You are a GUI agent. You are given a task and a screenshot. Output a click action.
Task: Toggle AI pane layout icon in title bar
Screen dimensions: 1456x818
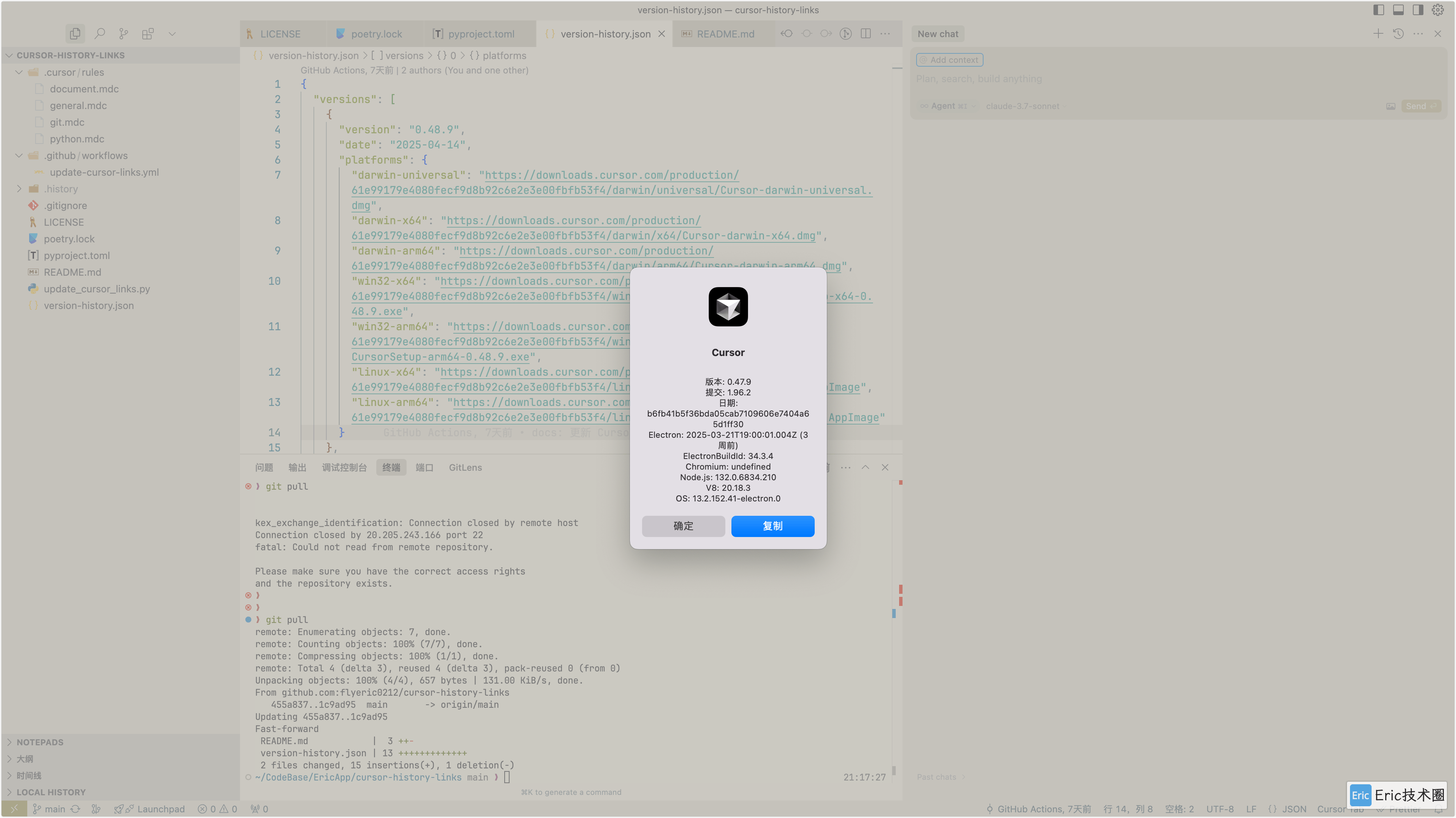click(x=1418, y=10)
